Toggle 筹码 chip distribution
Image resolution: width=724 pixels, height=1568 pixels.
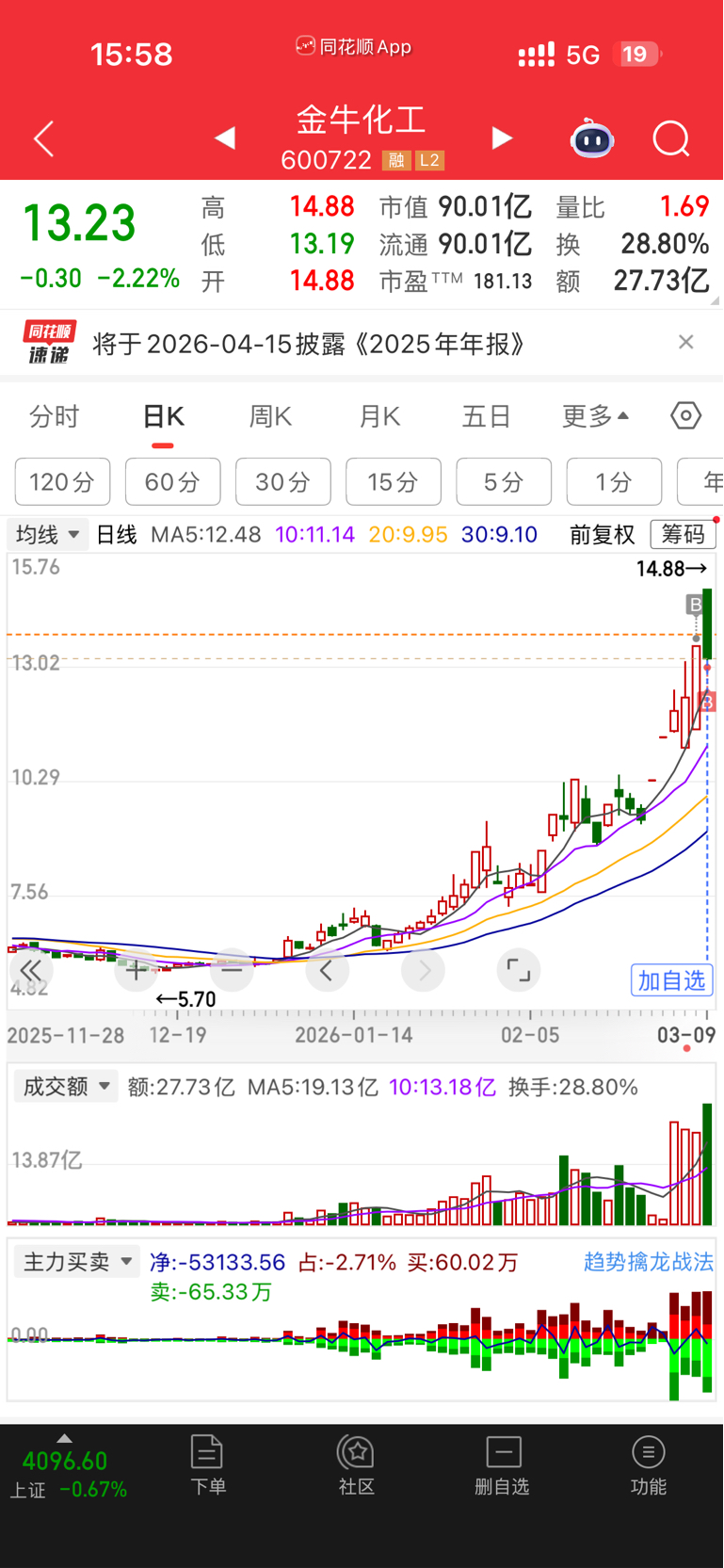(684, 535)
